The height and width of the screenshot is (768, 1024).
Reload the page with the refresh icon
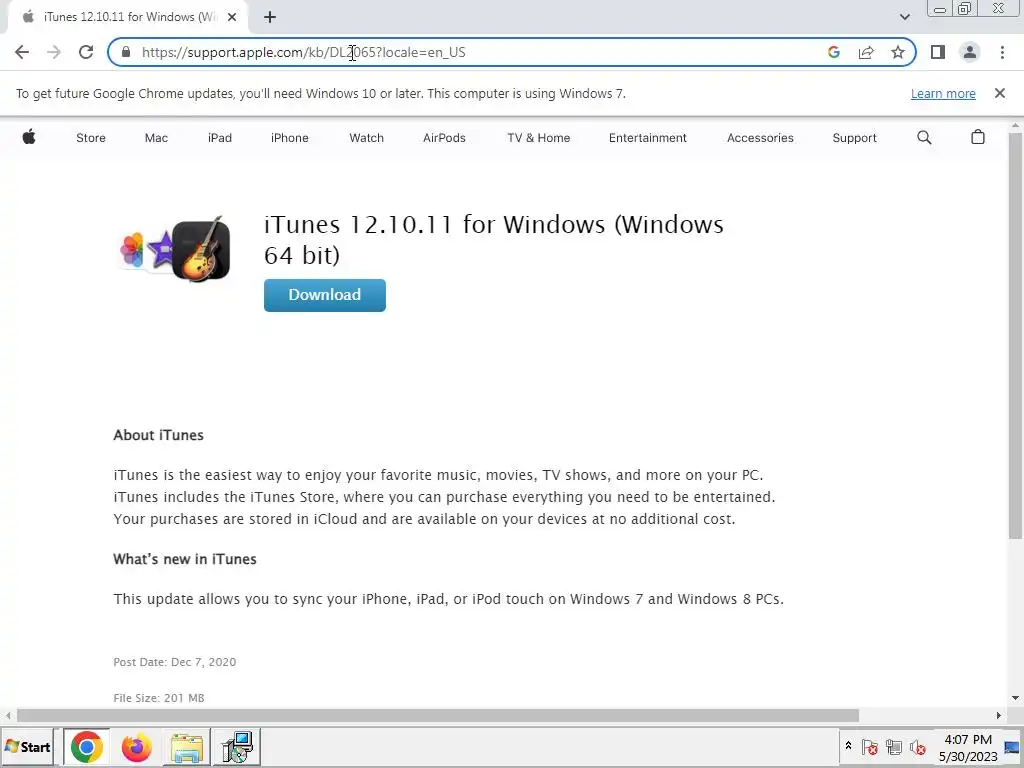[x=86, y=52]
